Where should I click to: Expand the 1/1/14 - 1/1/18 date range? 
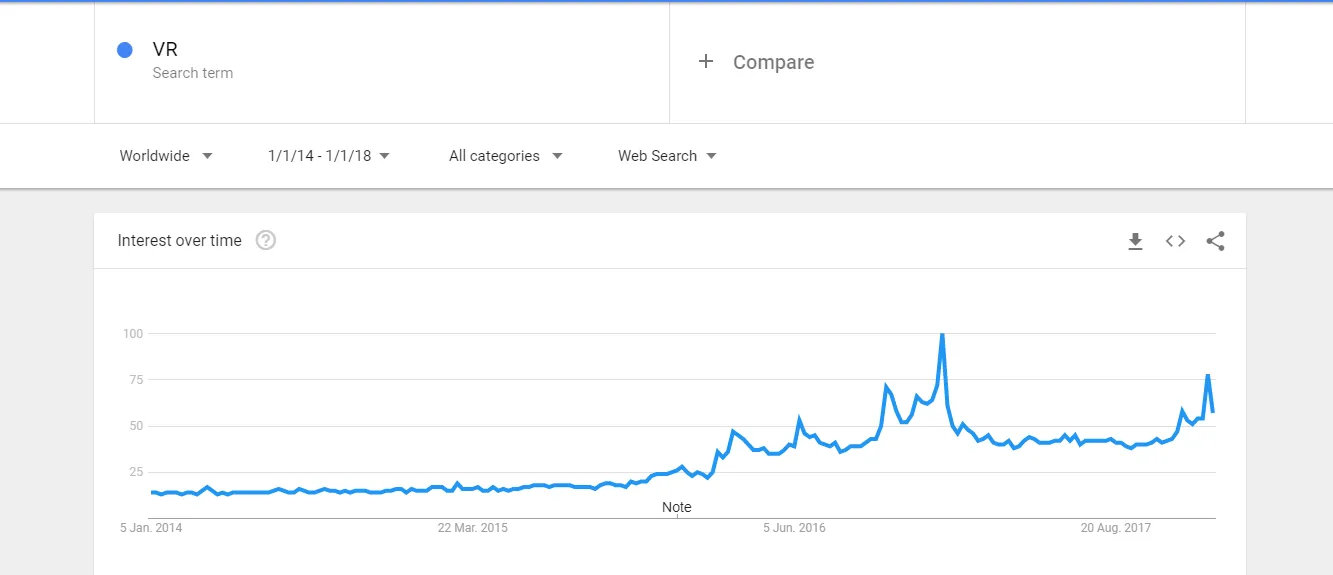click(329, 156)
